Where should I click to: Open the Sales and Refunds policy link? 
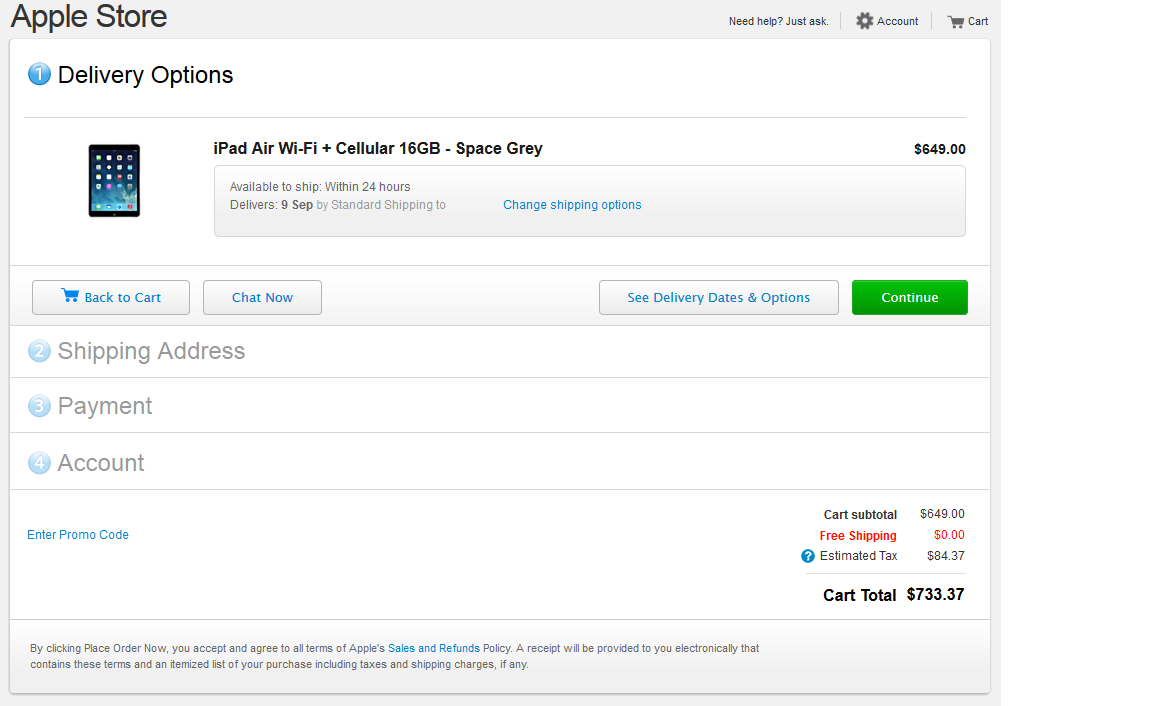[433, 648]
